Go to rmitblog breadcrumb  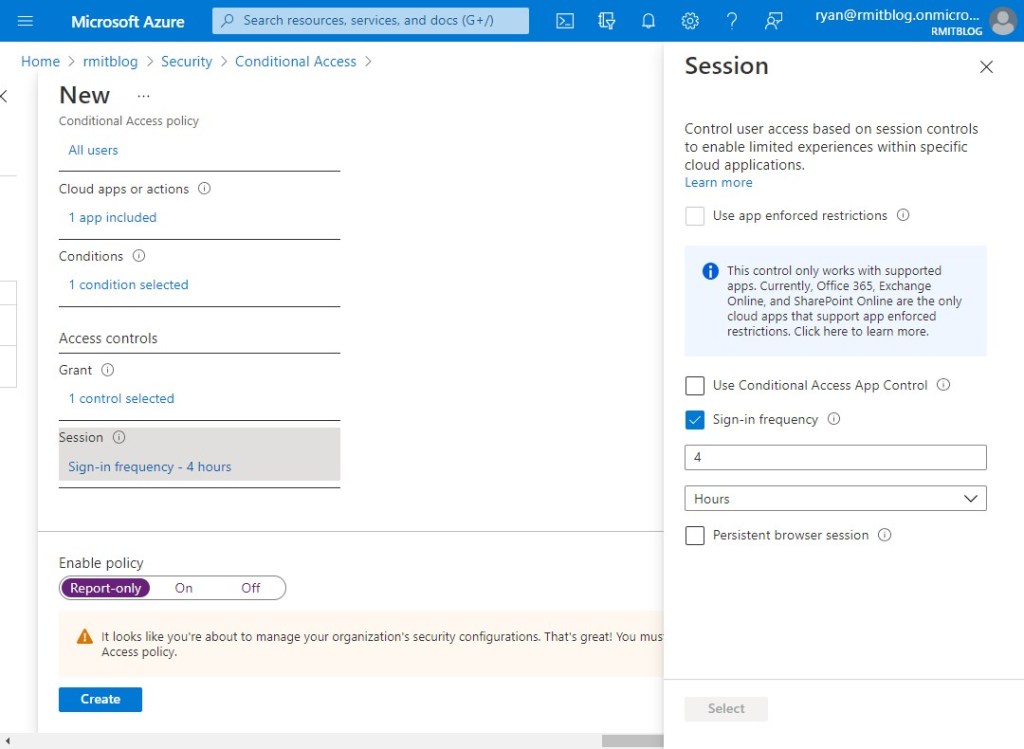pyautogui.click(x=110, y=61)
